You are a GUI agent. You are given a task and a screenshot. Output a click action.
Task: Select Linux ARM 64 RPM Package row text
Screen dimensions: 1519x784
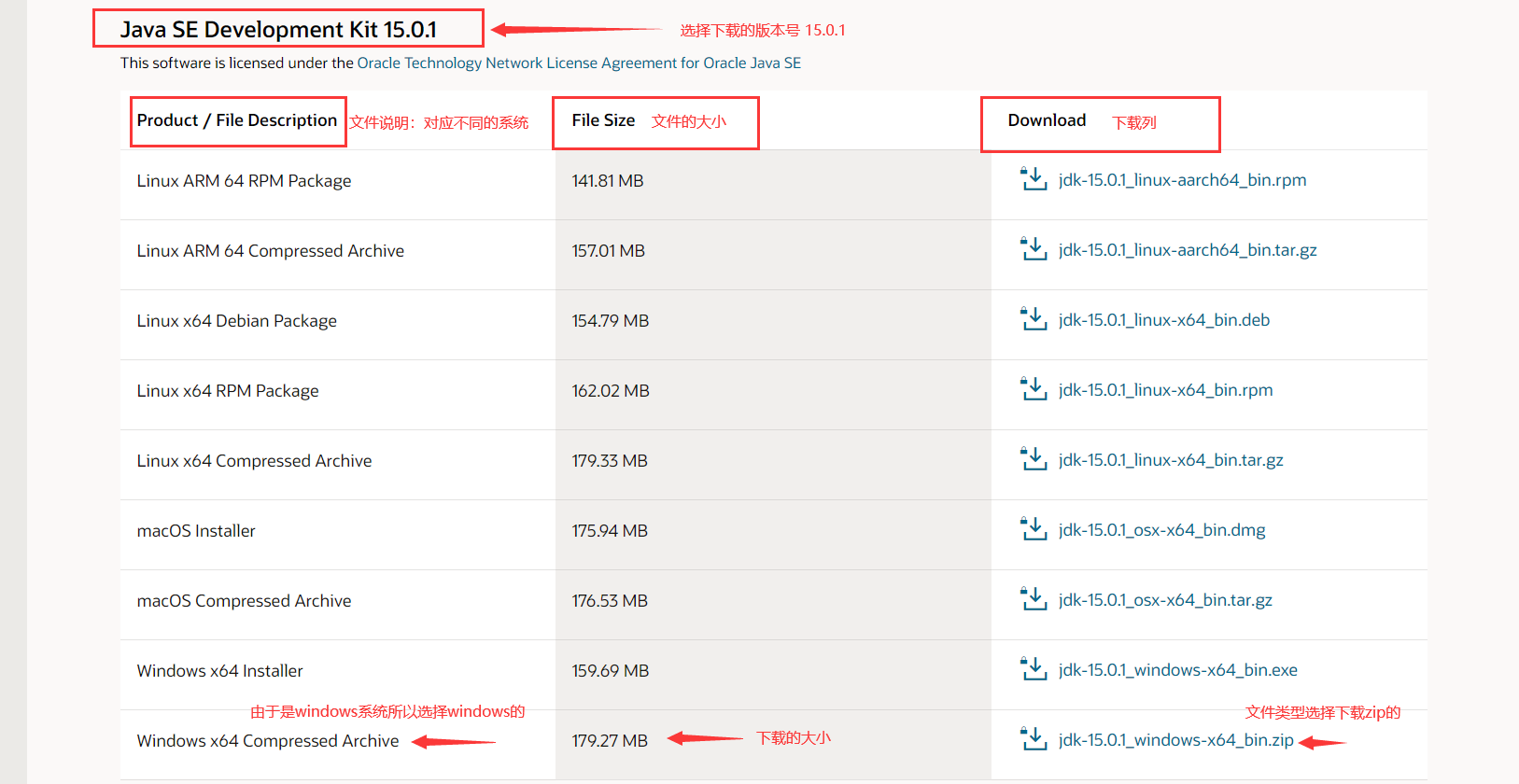click(x=244, y=181)
